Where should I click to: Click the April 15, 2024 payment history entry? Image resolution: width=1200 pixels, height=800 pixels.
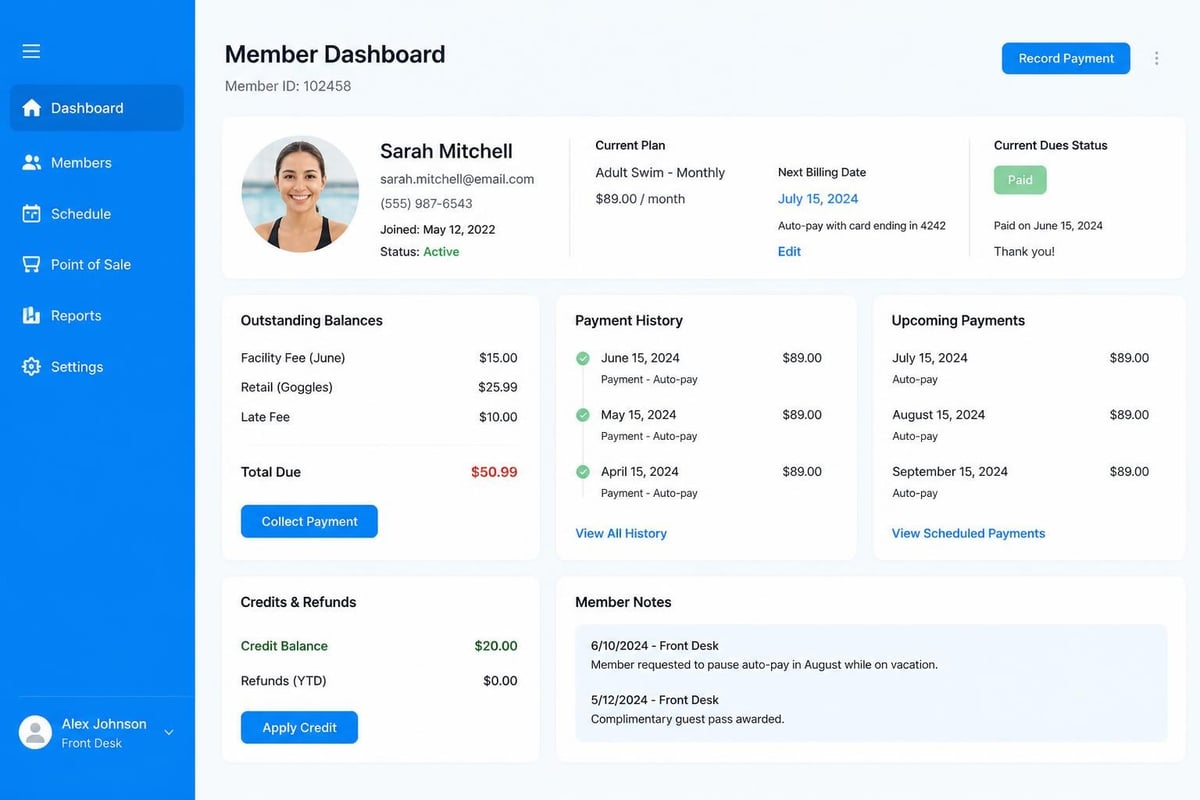click(699, 482)
